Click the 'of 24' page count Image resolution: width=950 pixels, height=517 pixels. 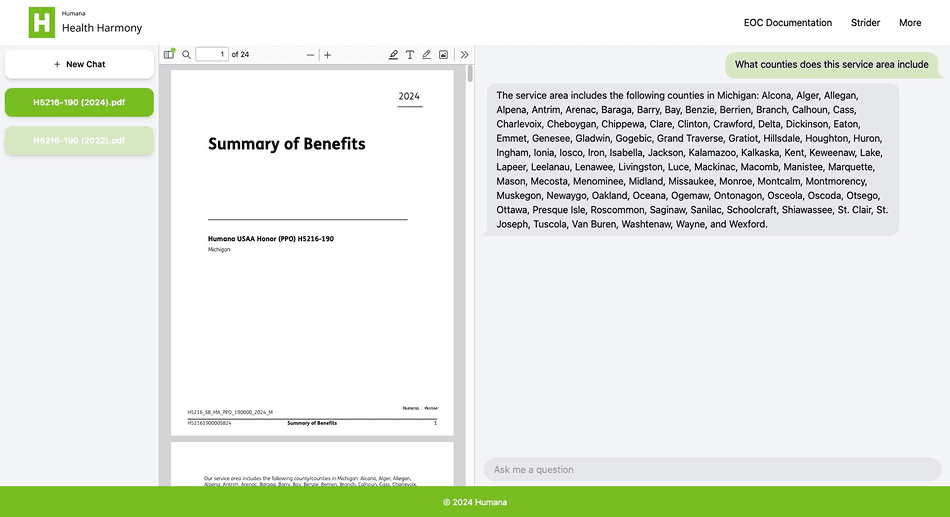coord(241,55)
